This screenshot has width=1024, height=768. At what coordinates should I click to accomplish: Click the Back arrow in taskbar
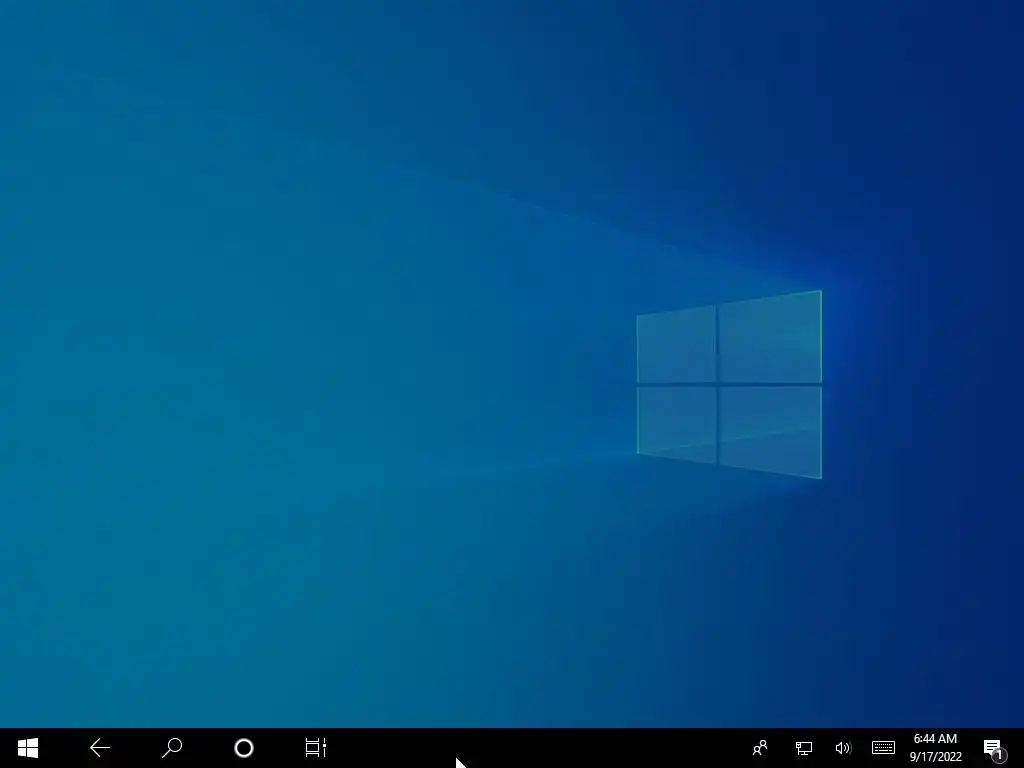(x=100, y=748)
